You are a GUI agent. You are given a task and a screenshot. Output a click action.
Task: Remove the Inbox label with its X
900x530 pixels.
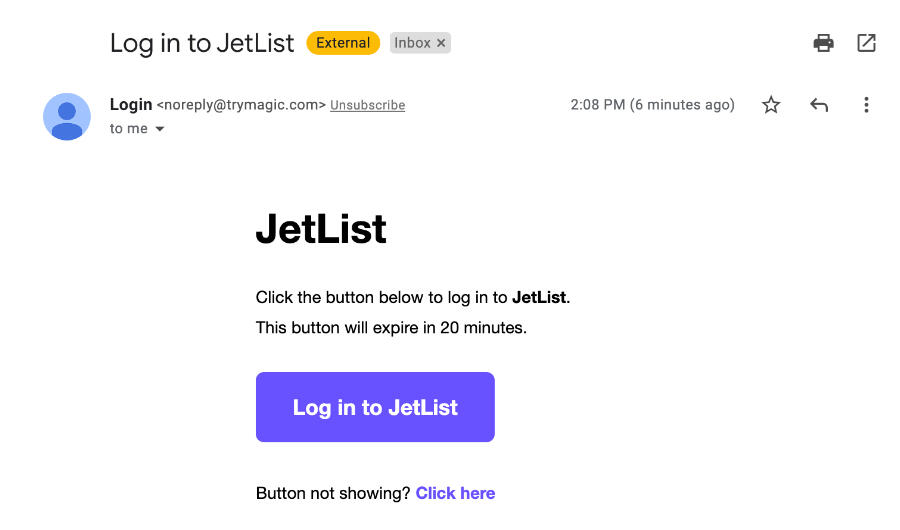pos(441,43)
